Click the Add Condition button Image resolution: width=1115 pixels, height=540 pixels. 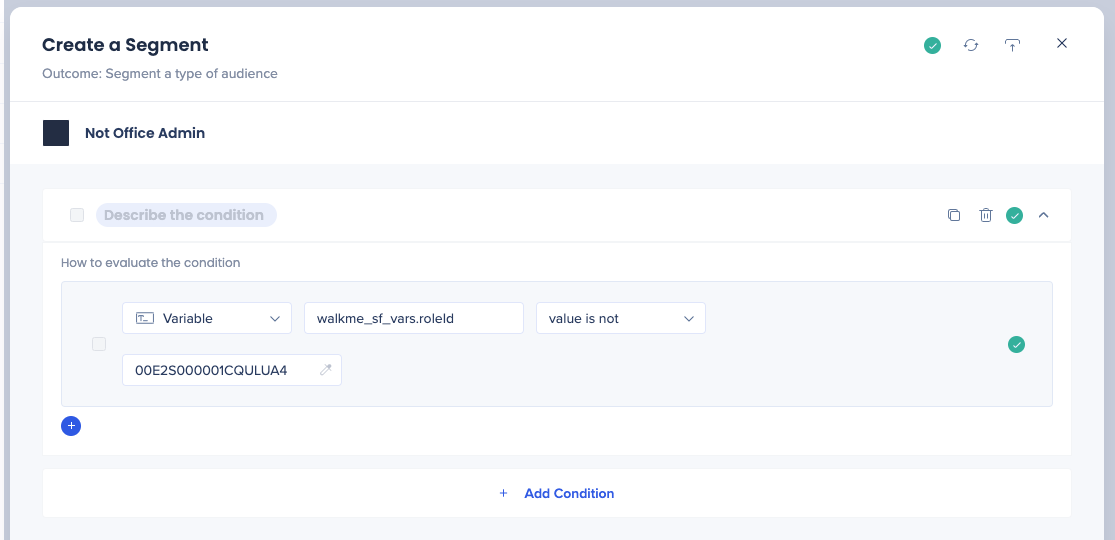(x=557, y=493)
